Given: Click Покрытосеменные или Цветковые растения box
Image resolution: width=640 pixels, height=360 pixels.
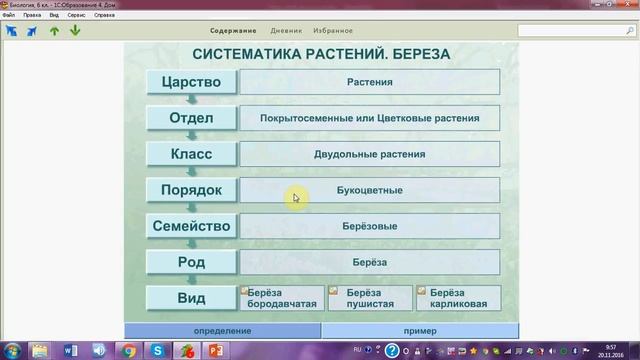Looking at the screenshot, I should [370, 118].
